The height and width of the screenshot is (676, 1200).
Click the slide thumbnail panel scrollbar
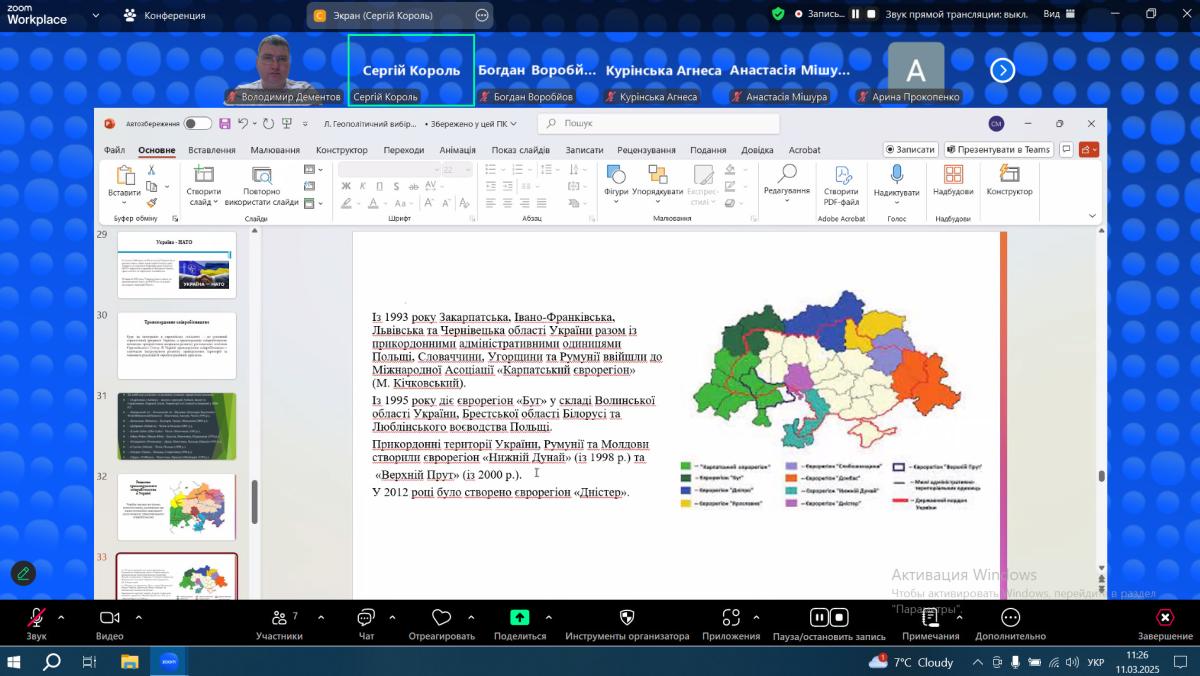254,500
